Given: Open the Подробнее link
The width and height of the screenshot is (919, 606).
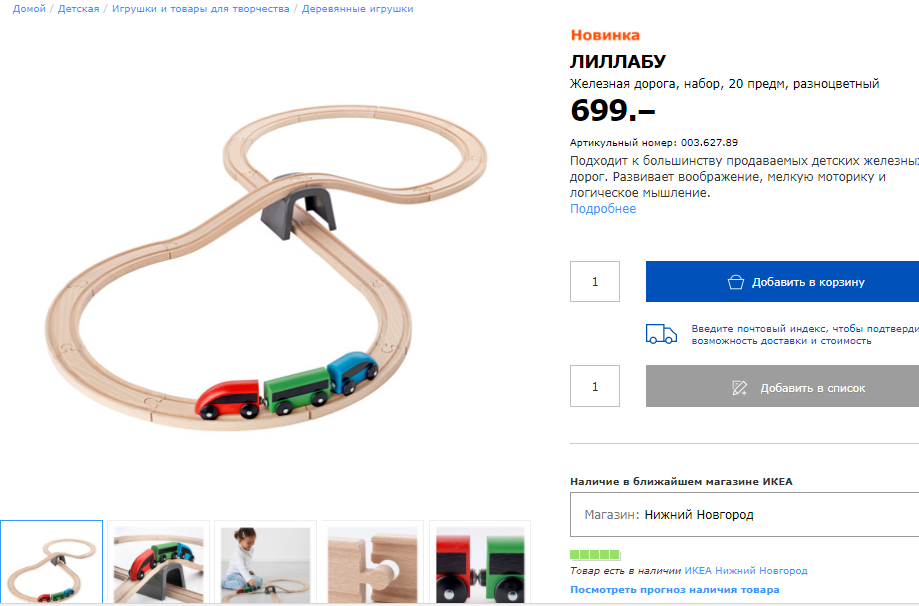Looking at the screenshot, I should pos(603,209).
